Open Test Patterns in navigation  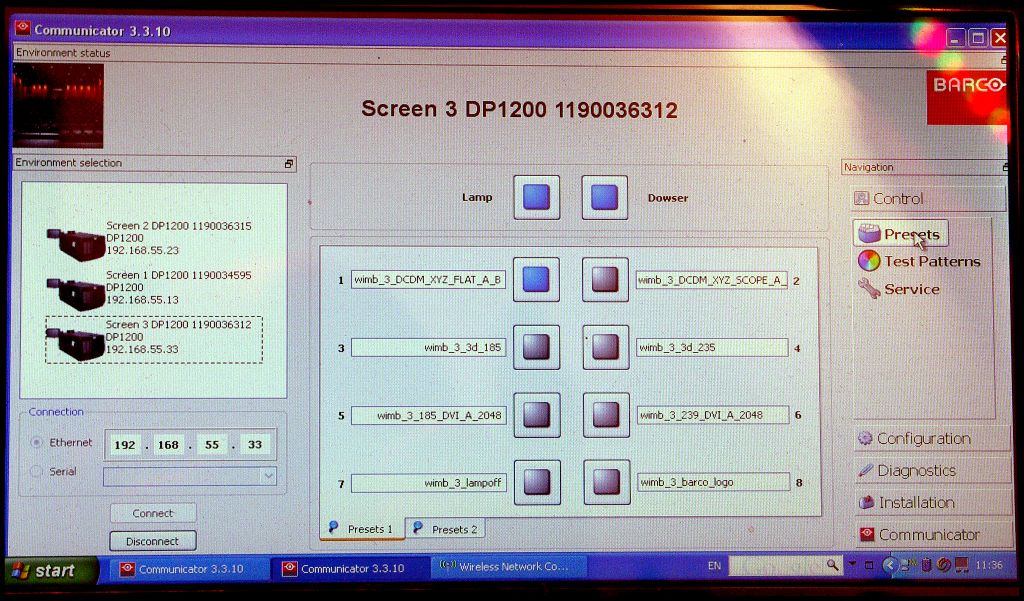(931, 261)
